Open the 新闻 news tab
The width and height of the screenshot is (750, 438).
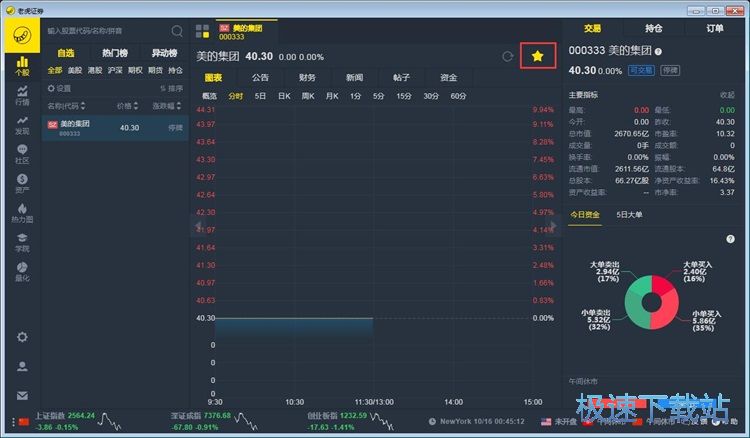[354, 77]
